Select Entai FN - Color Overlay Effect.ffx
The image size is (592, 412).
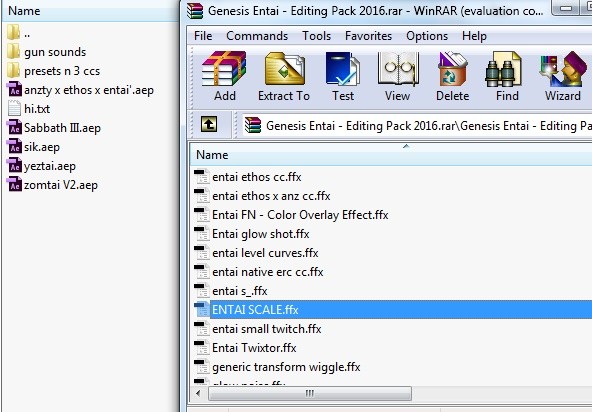pos(300,215)
